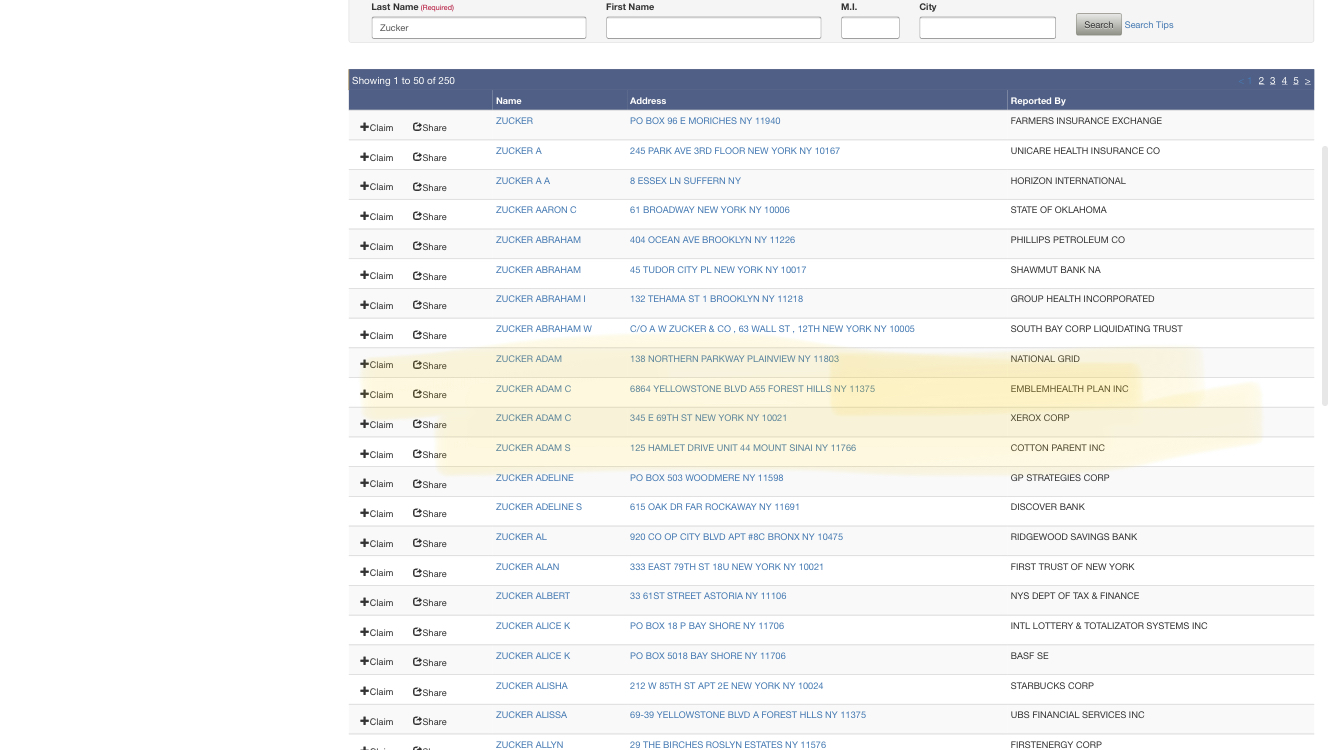Claim ZUCKER ADAM C Xerox Corp row
The image size is (1333, 750).
point(377,424)
